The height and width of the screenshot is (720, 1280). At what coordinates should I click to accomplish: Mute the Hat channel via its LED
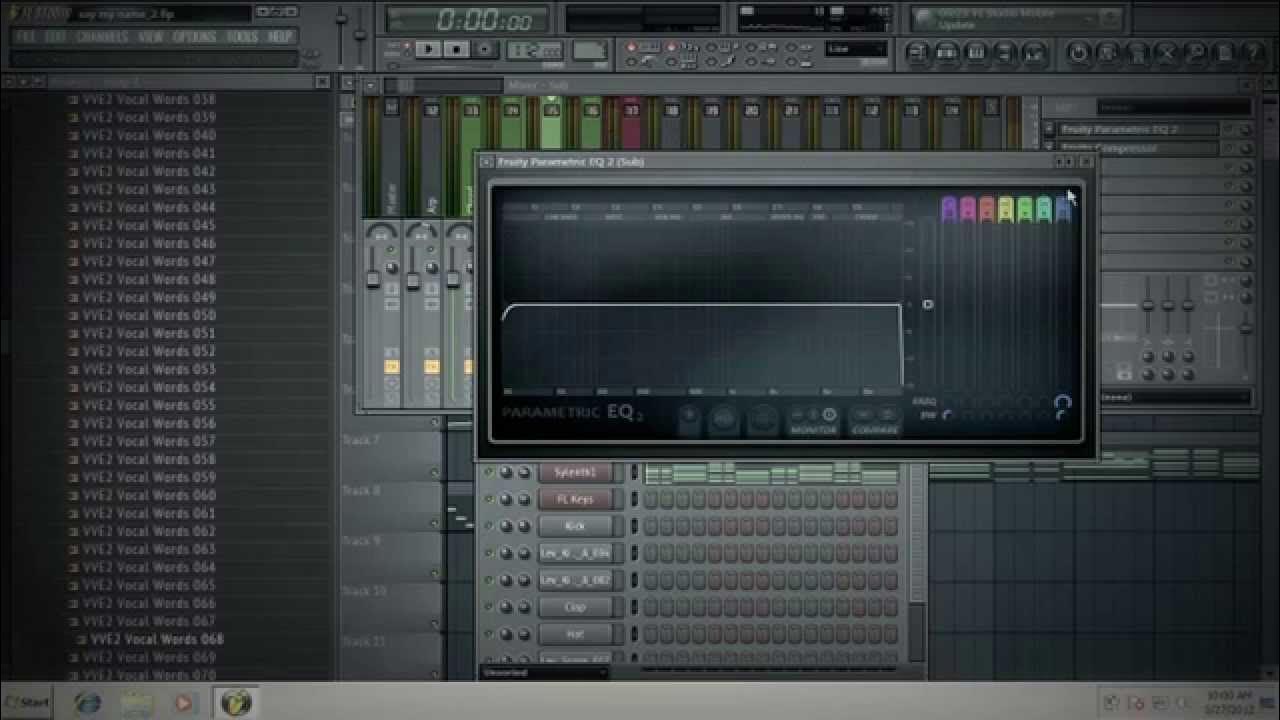pyautogui.click(x=489, y=634)
